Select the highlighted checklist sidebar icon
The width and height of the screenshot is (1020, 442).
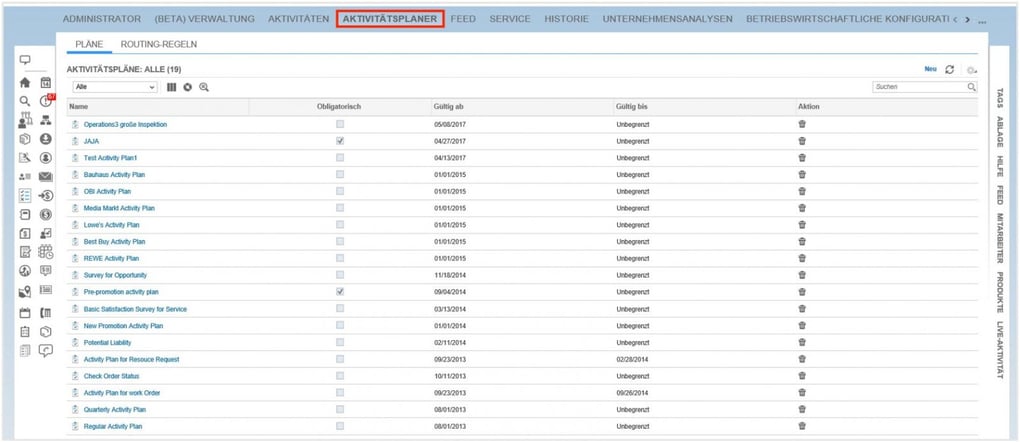(25, 195)
